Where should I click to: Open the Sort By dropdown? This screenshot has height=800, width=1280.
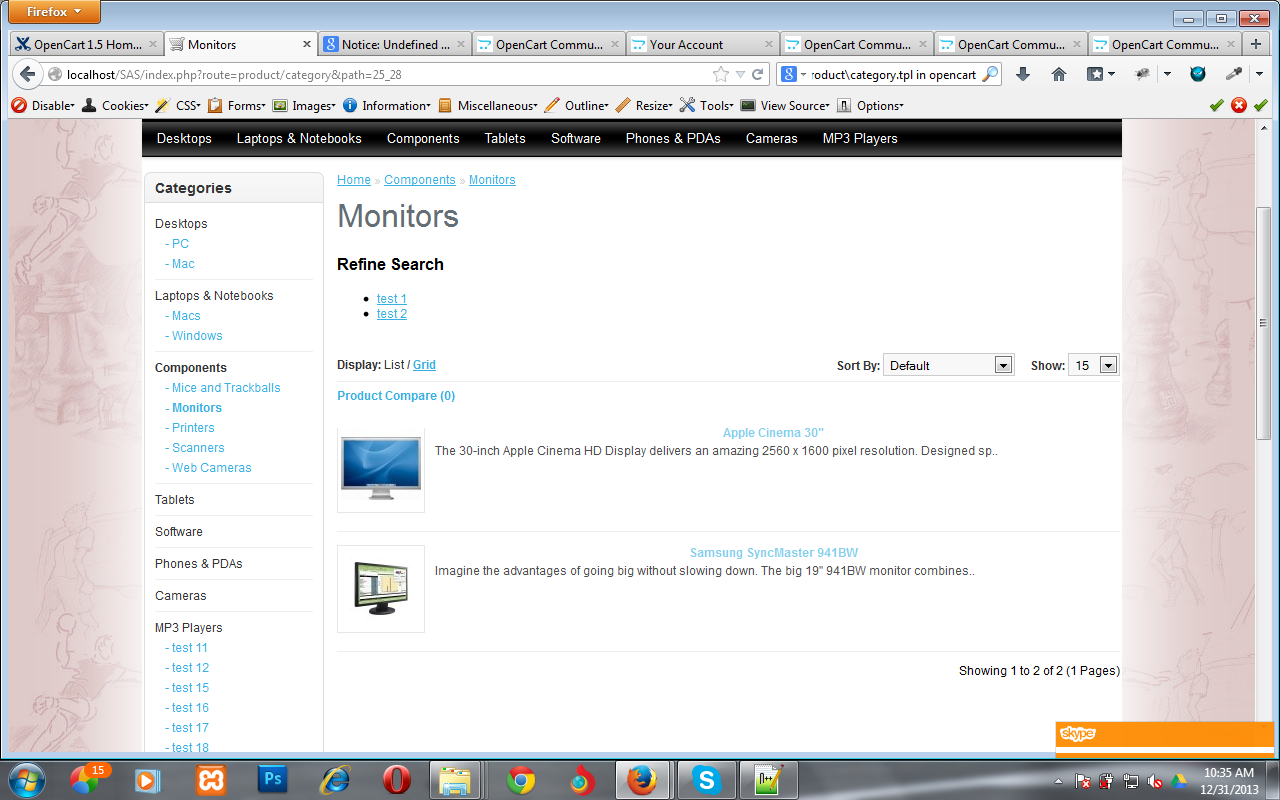(948, 365)
